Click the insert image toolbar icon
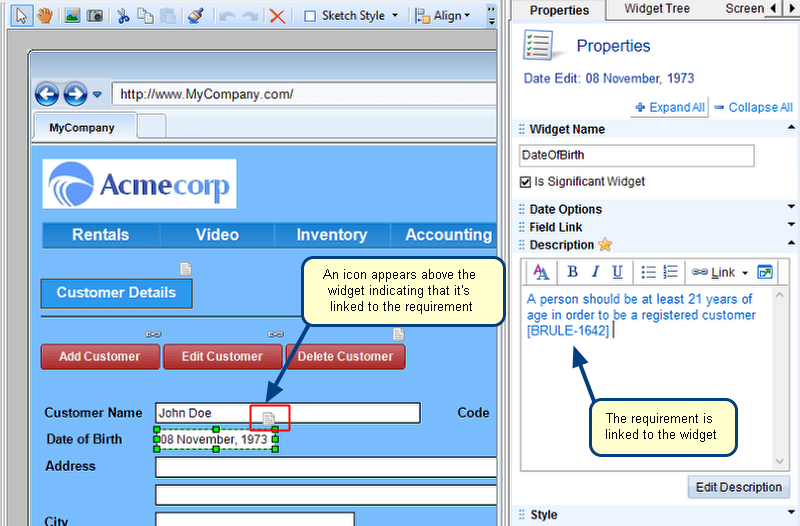The width and height of the screenshot is (800, 526). [72, 15]
